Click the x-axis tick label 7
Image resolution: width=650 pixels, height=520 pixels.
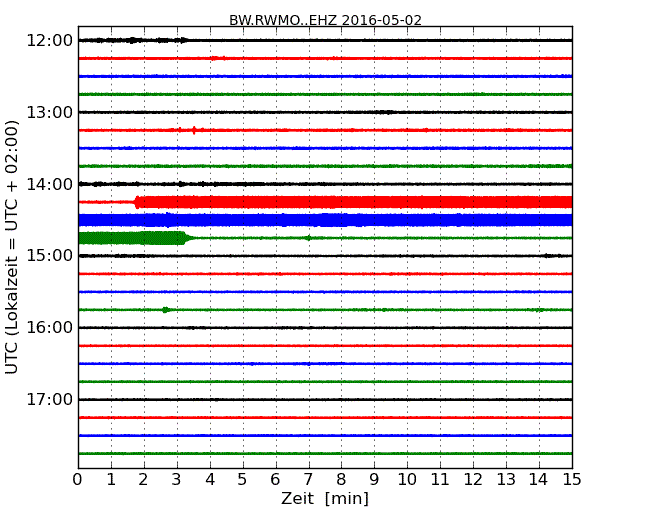308,480
